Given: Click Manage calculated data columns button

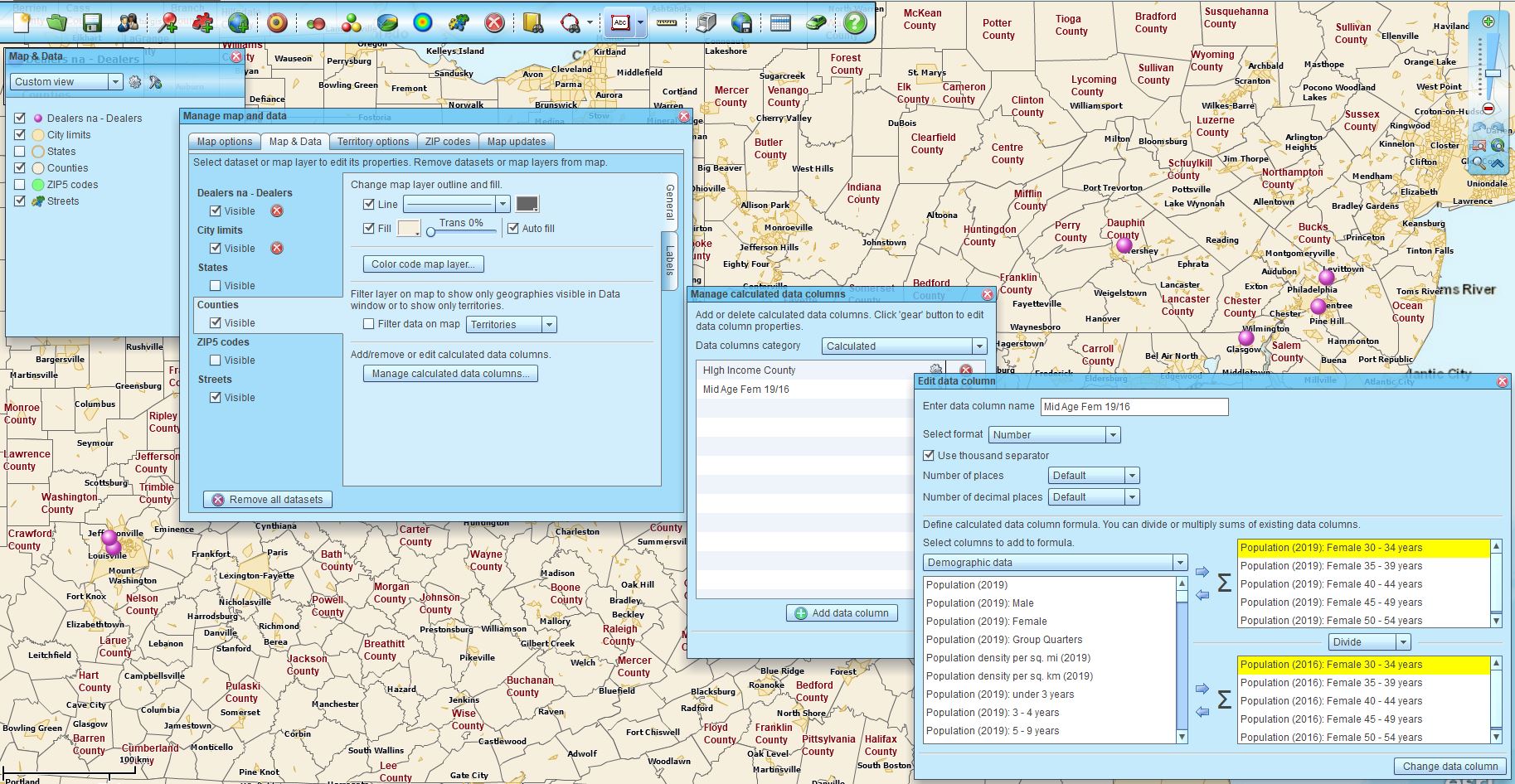Looking at the screenshot, I should click(x=450, y=374).
